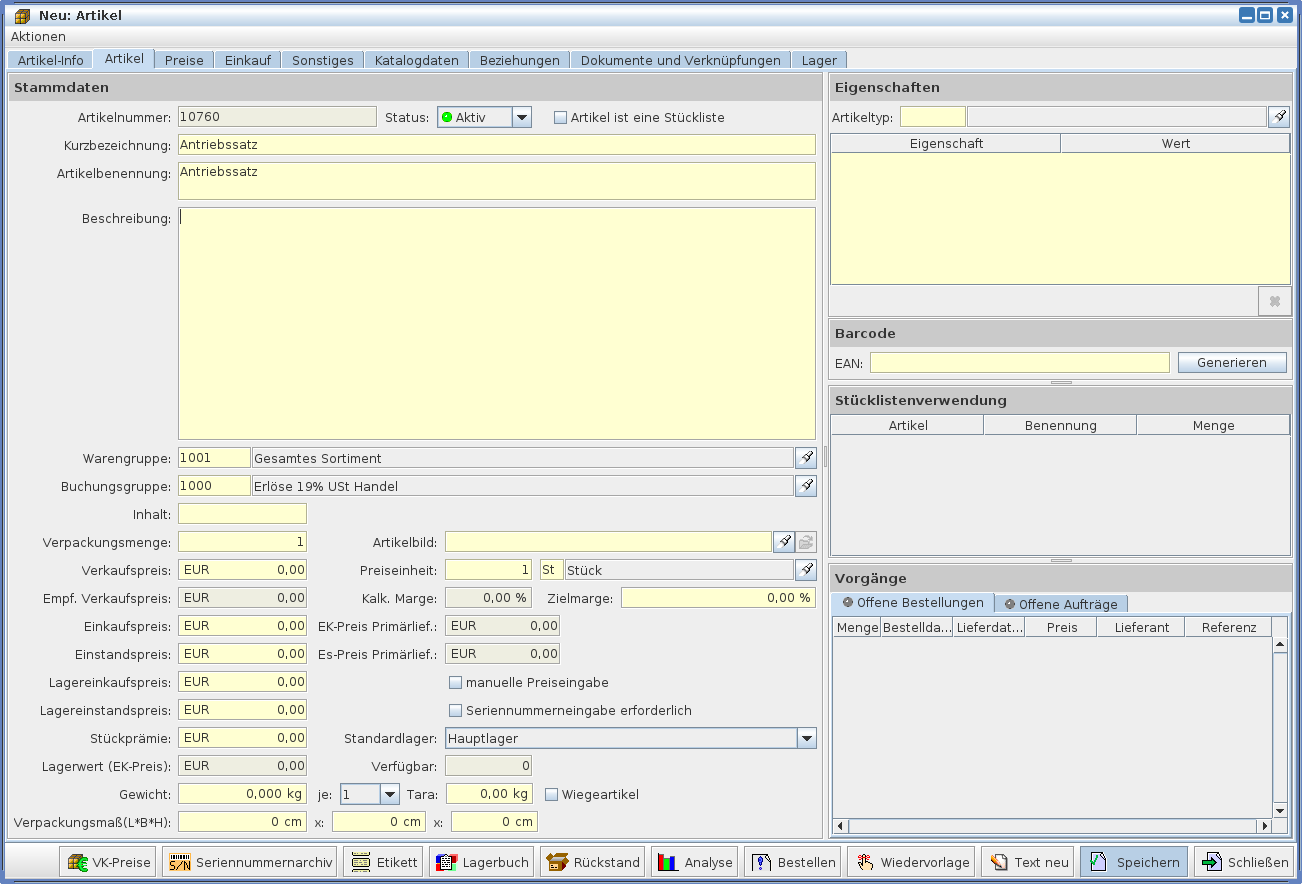Enable 'Artikel ist eine Stückliste' checkbox
The height and width of the screenshot is (884, 1302).
(x=561, y=118)
